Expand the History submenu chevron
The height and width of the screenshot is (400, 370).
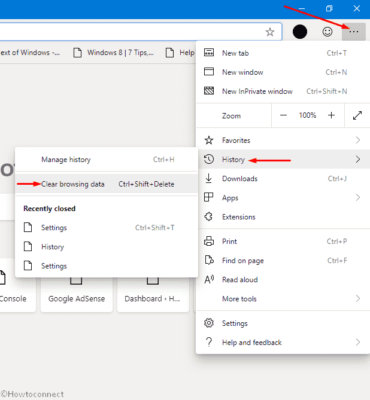tap(358, 159)
